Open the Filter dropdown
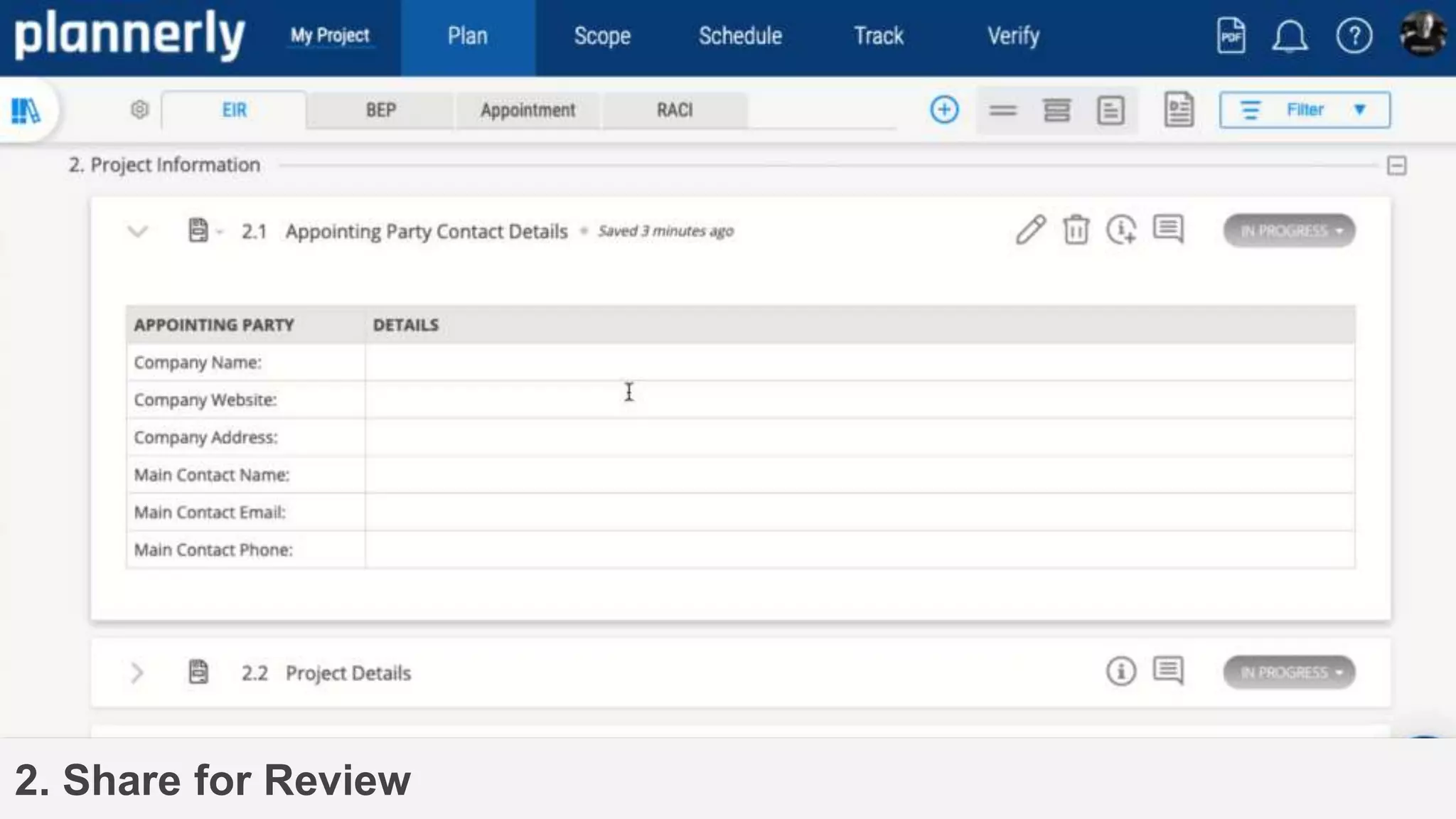 click(1305, 109)
